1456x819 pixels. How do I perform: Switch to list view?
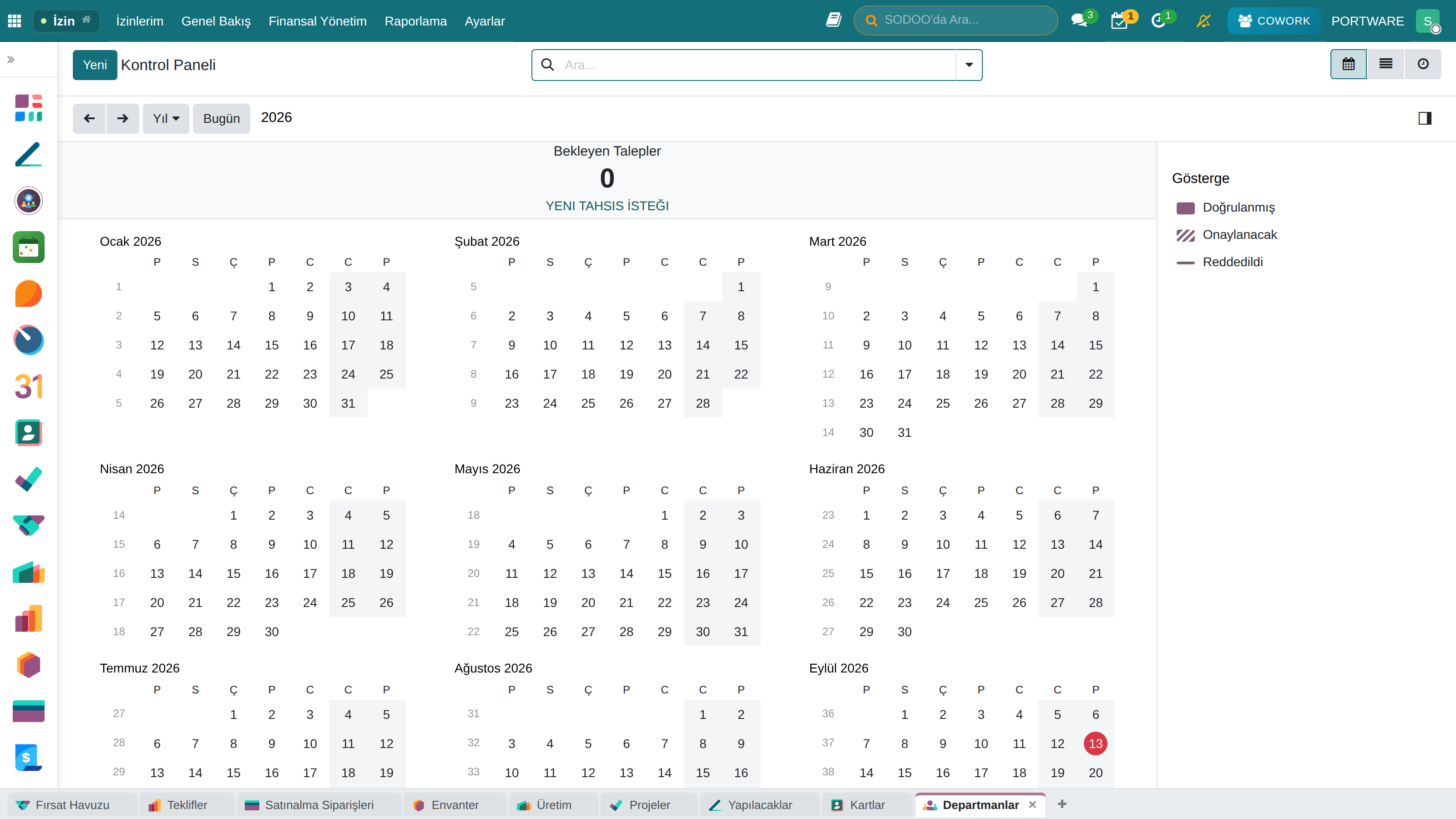point(1386,64)
